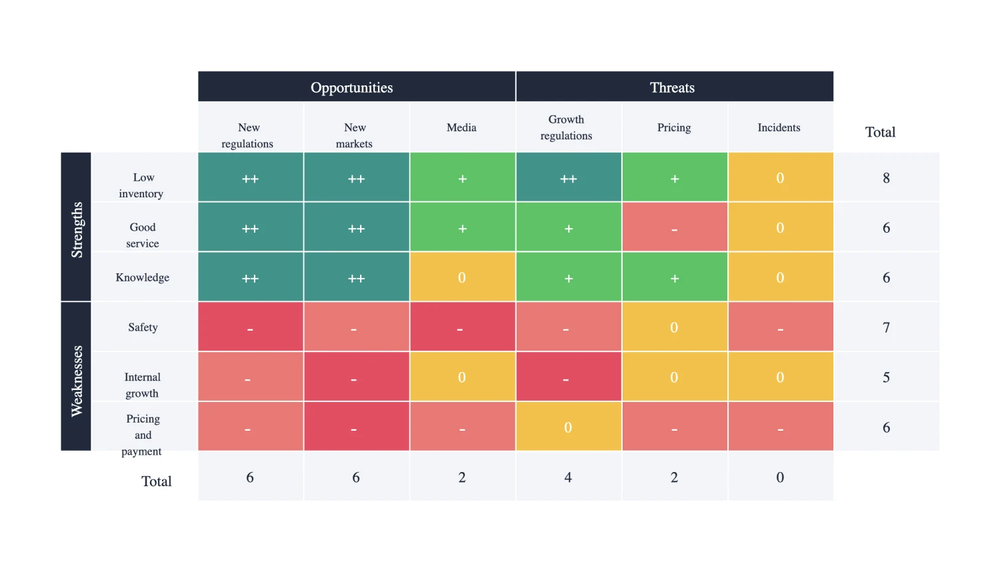The width and height of the screenshot is (1000, 572).
Task: Select the Internal growth row label
Action: pos(143,385)
